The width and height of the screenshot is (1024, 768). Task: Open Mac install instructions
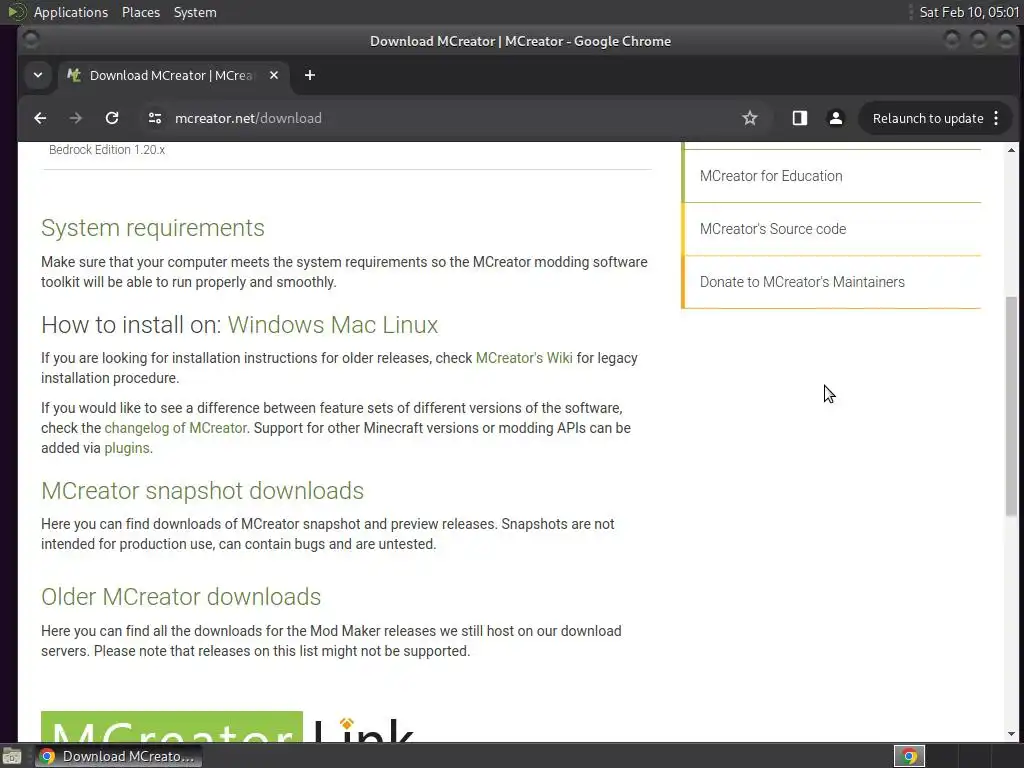pos(353,325)
